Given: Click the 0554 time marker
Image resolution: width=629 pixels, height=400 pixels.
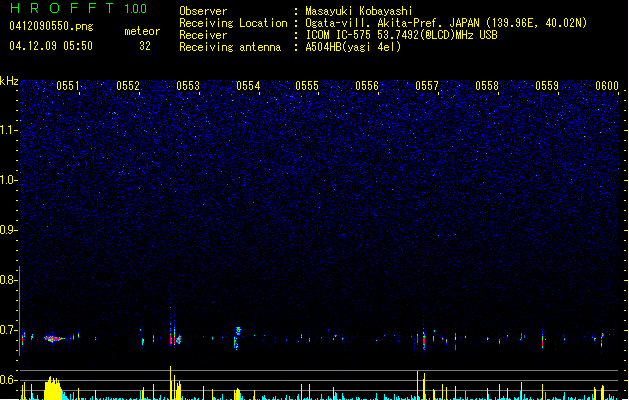Looking at the screenshot, I should tap(248, 86).
